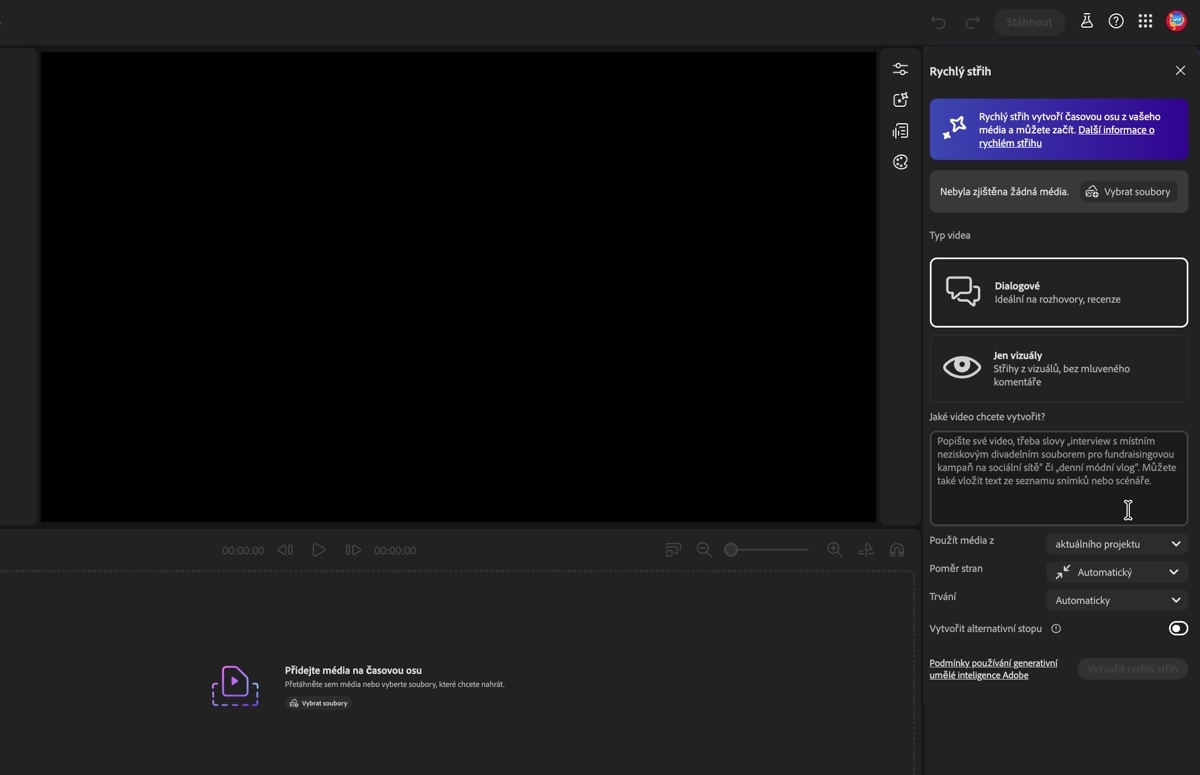Click the Jen vizuály eye icon

pyautogui.click(x=962, y=367)
